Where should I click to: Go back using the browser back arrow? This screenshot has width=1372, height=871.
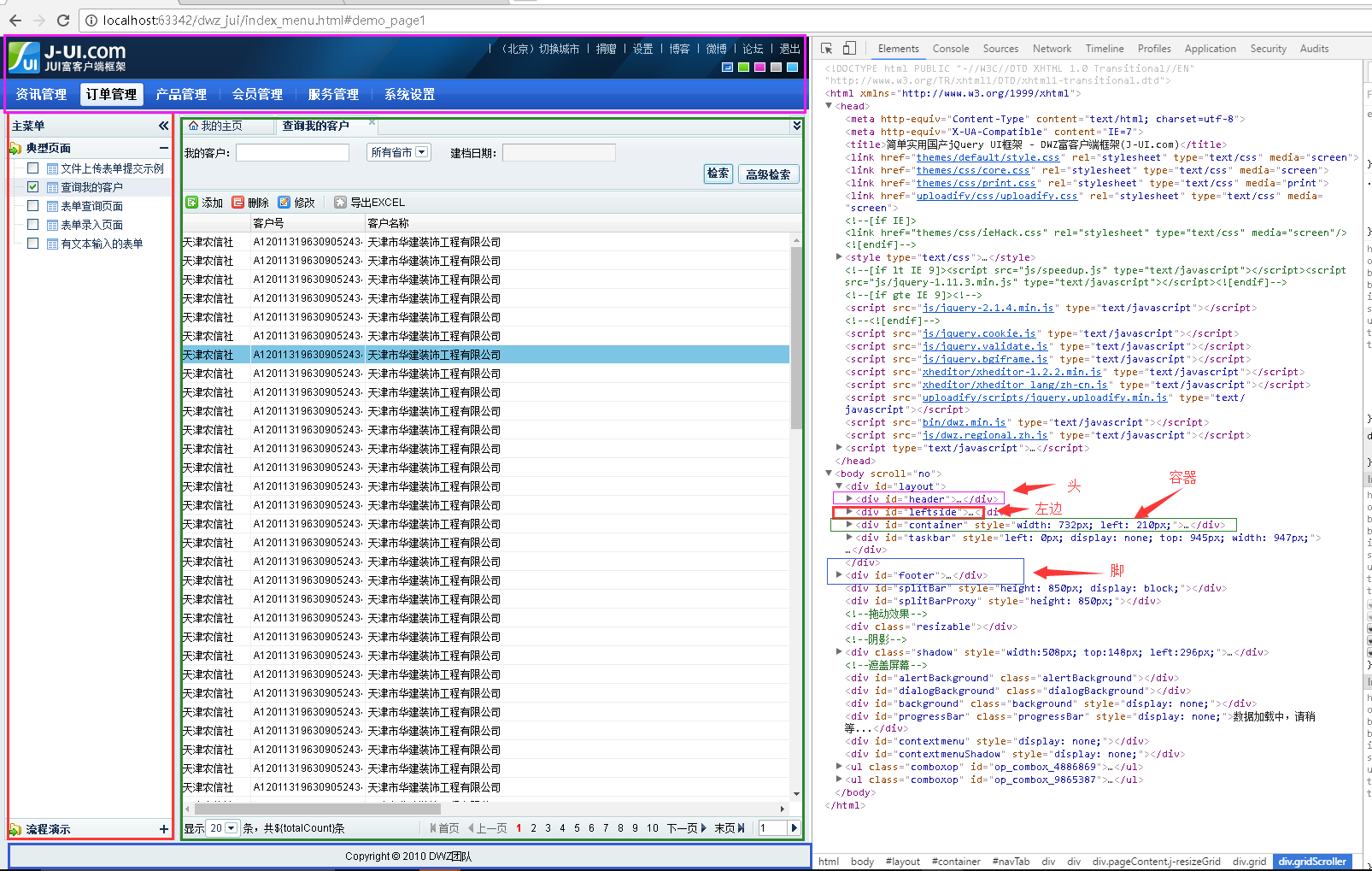[x=15, y=20]
